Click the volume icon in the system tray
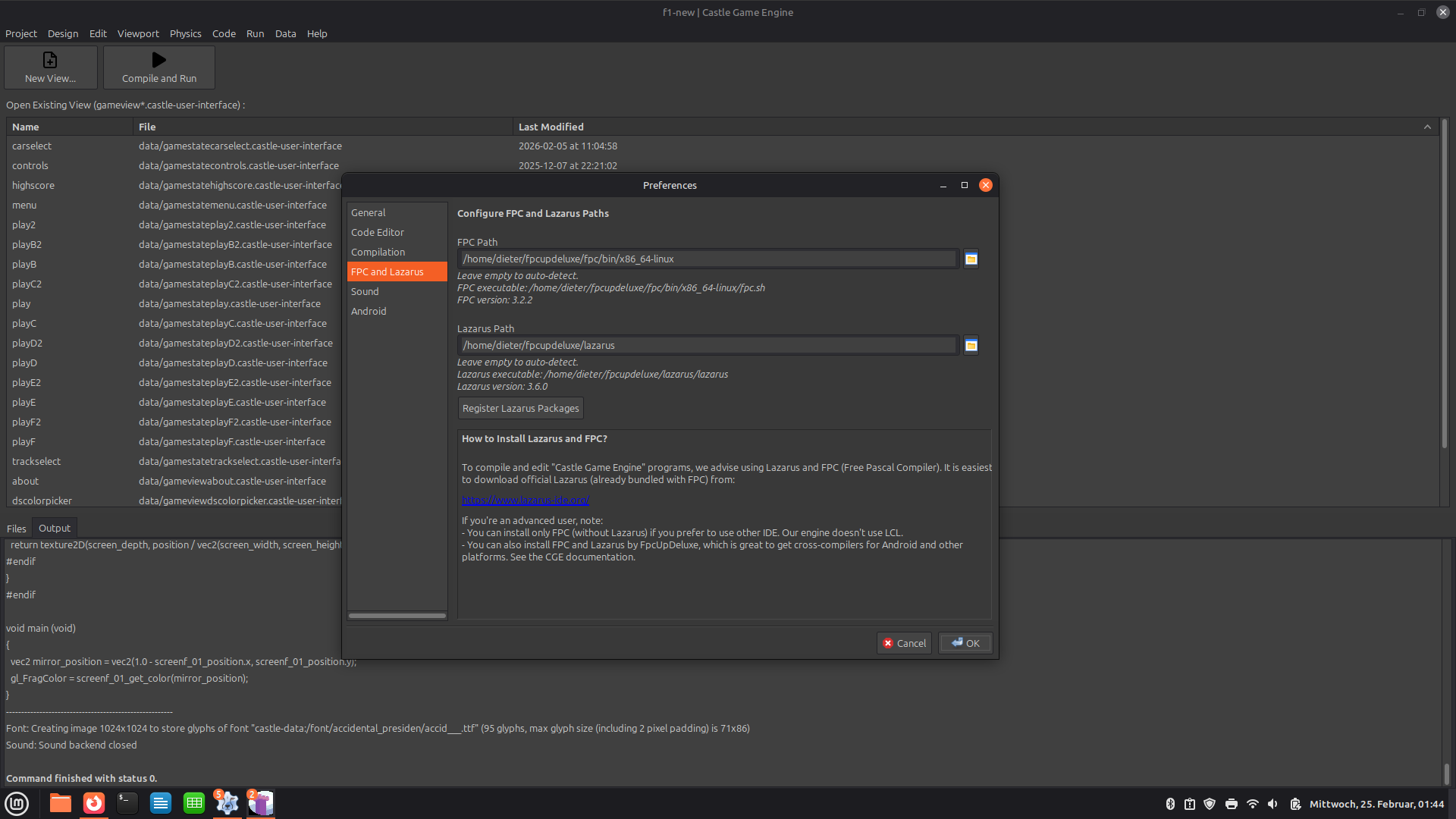1456x819 pixels. [x=1272, y=804]
